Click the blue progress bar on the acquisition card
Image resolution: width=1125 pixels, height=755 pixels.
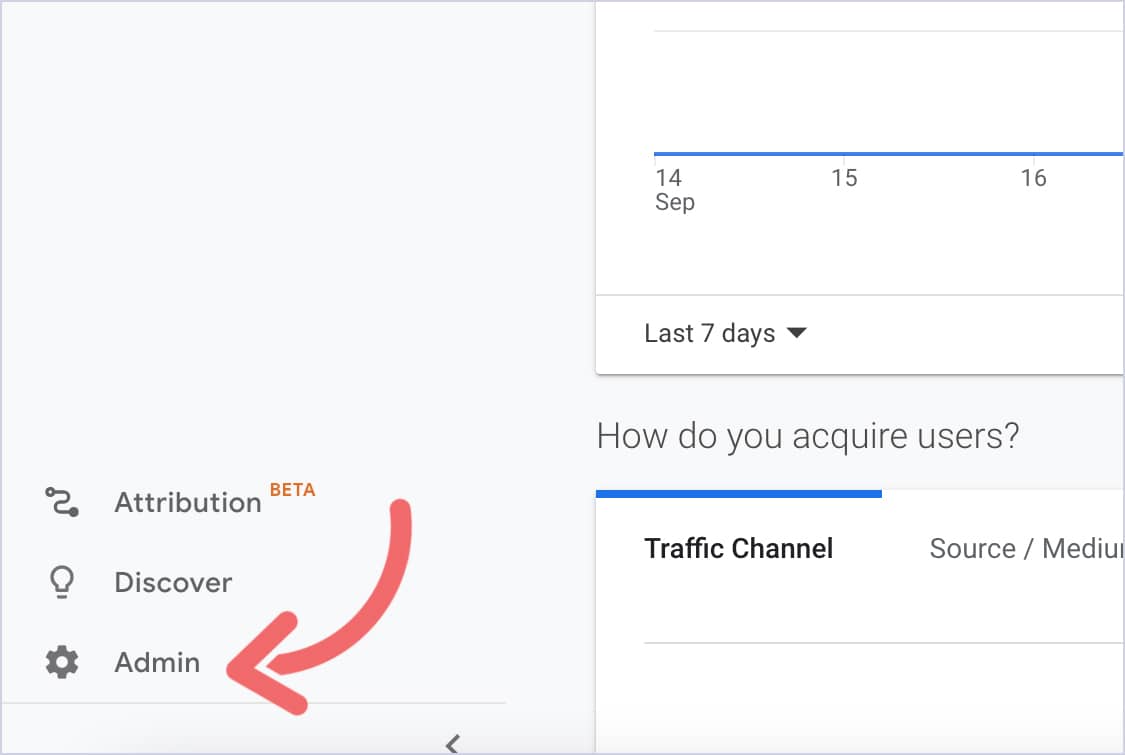(740, 491)
